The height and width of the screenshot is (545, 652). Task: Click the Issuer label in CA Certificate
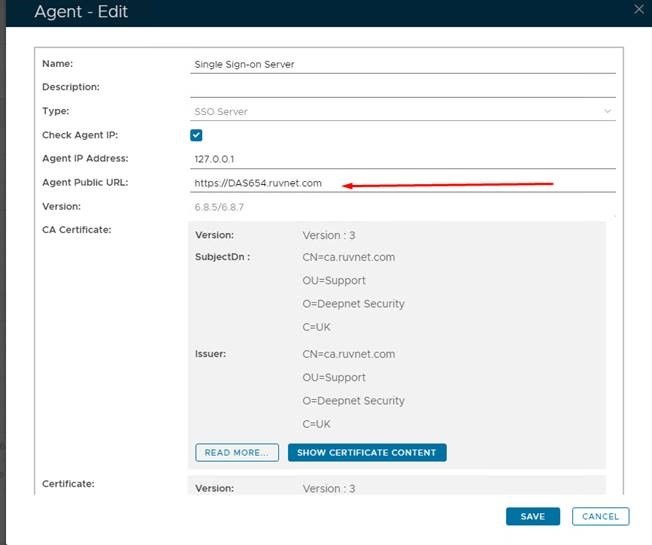coord(213,354)
